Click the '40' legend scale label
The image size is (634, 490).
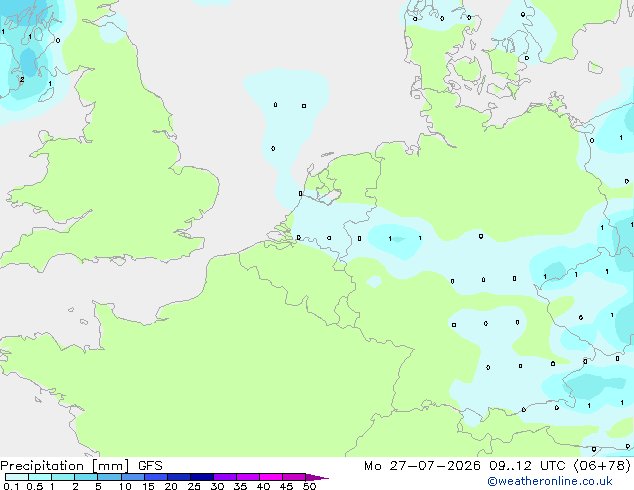click(263, 486)
